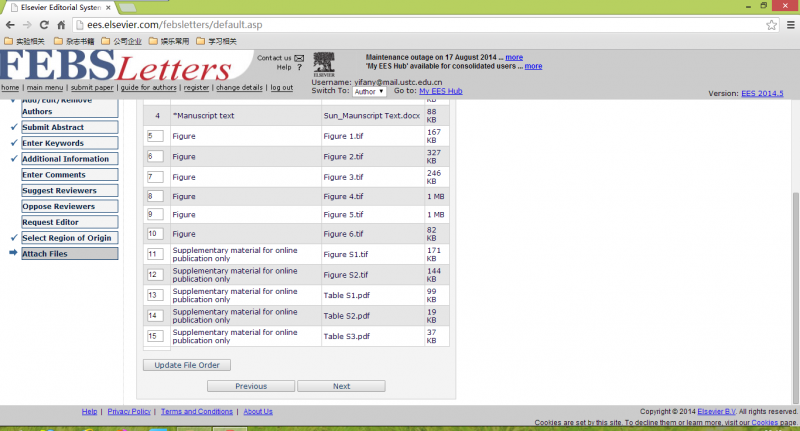Click order field for Figure 2.tif

pos(155,157)
